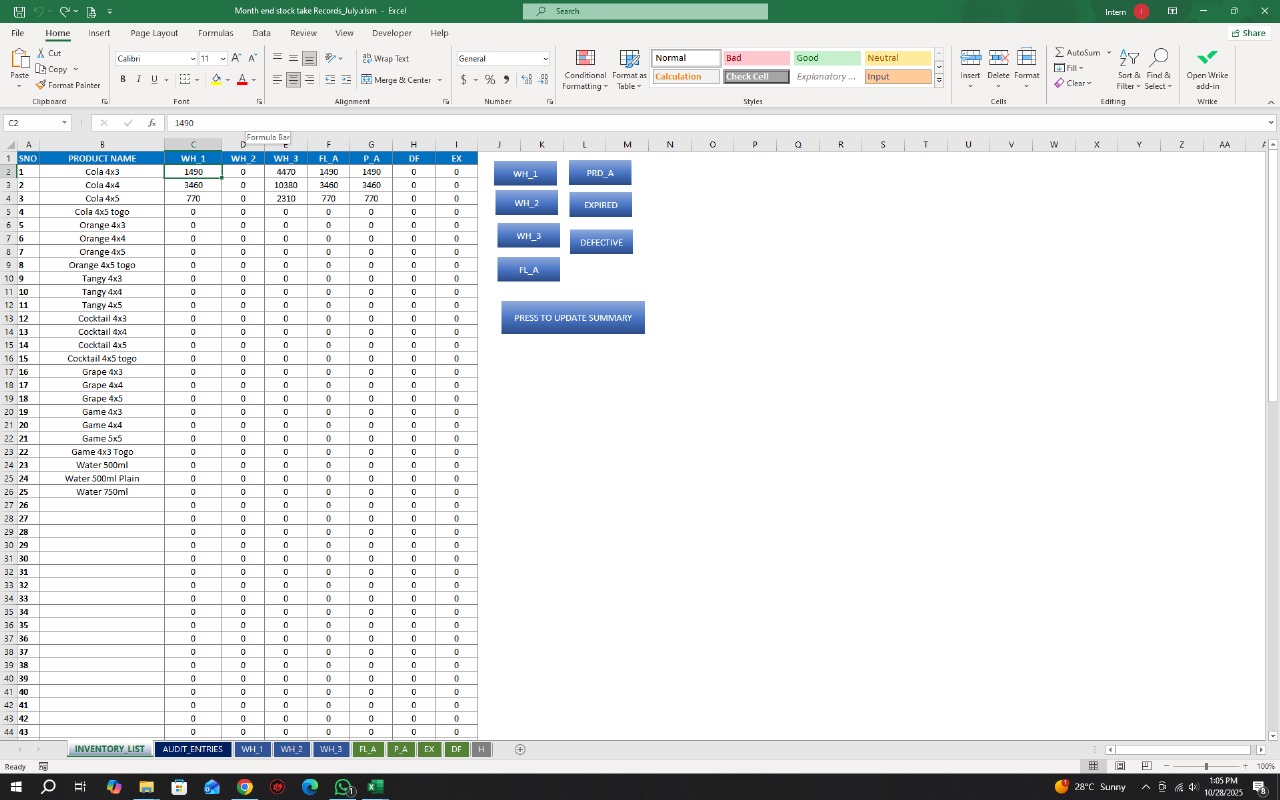Click the Search box in title bar
This screenshot has height=800, width=1280.
click(x=645, y=11)
